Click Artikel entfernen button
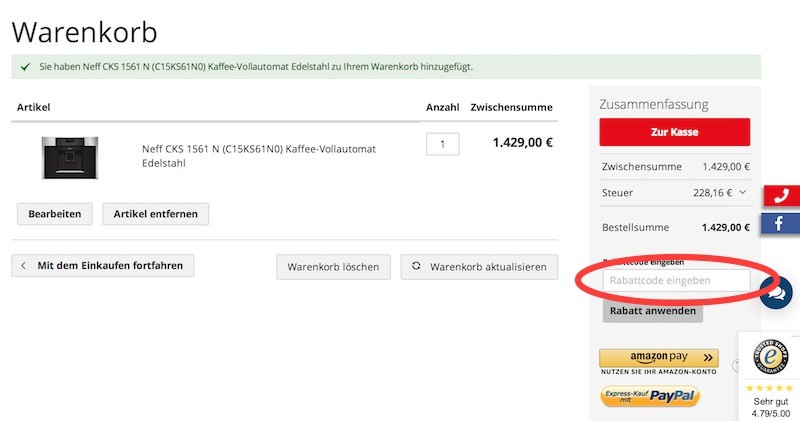 click(x=156, y=214)
